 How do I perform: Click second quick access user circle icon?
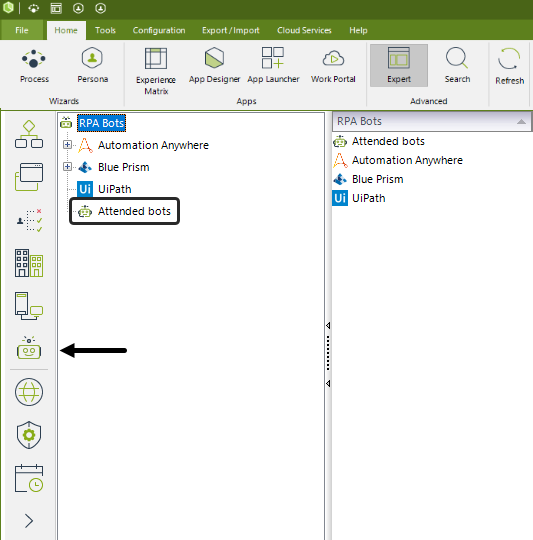click(x=101, y=8)
